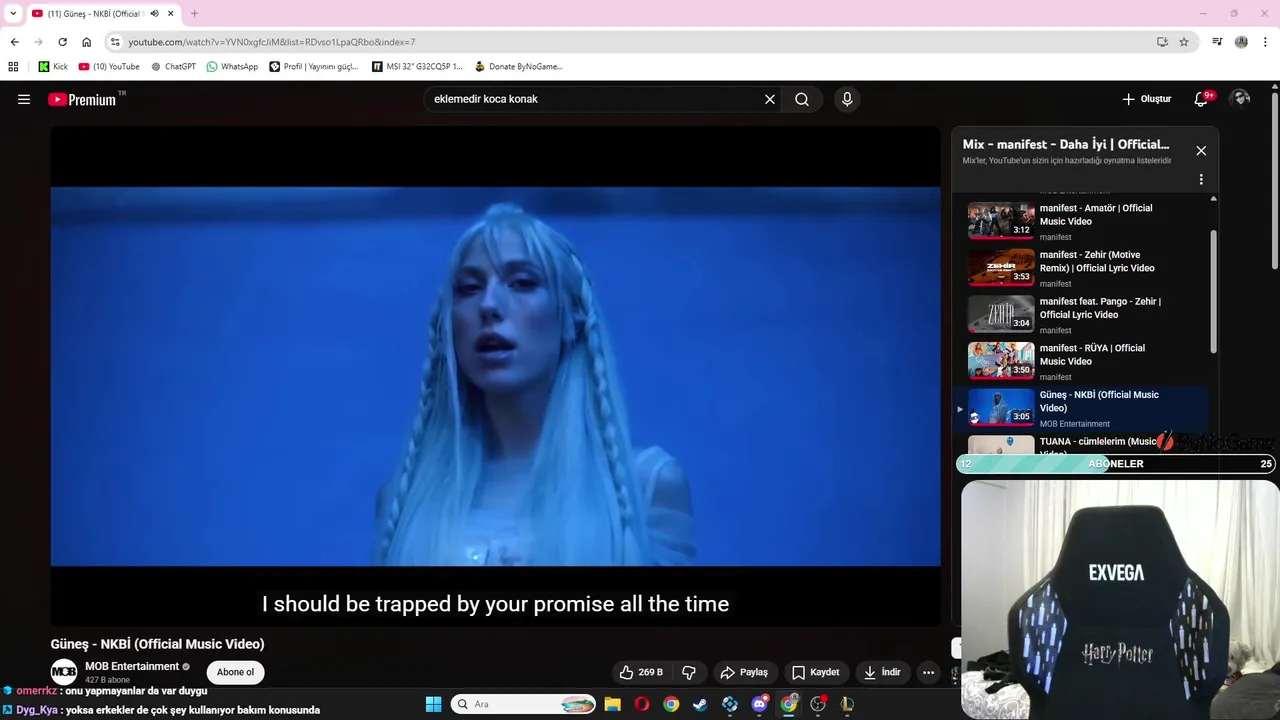Click the taskbar Ara search box
This screenshot has height=720, width=1280.
tap(525, 704)
